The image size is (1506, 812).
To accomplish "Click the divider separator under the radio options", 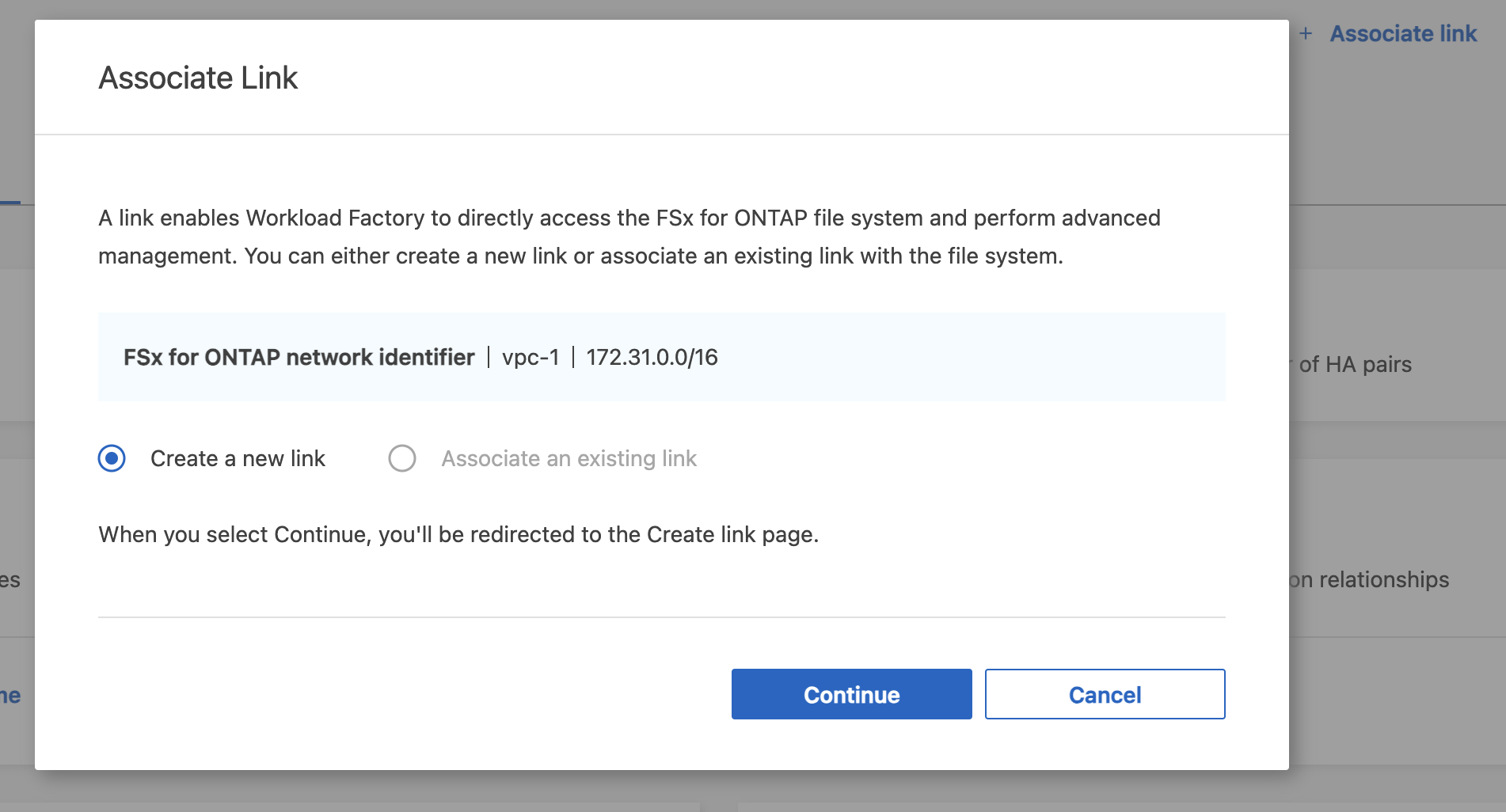I will (x=661, y=615).
